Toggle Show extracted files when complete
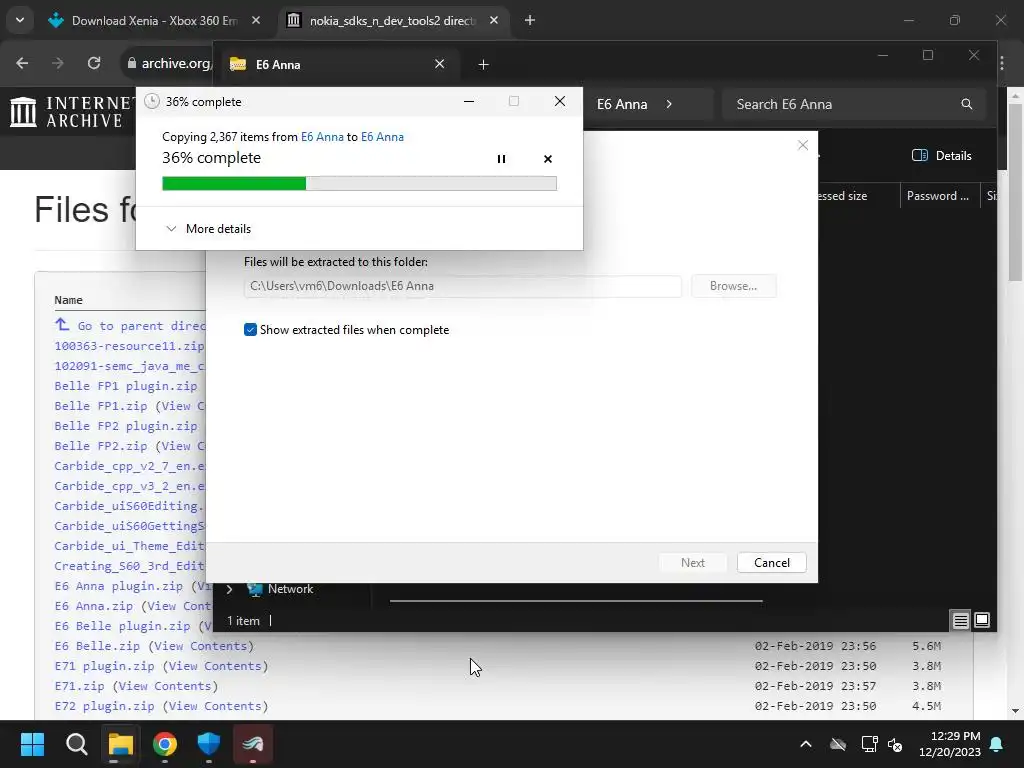Viewport: 1024px width, 768px height. point(250,330)
